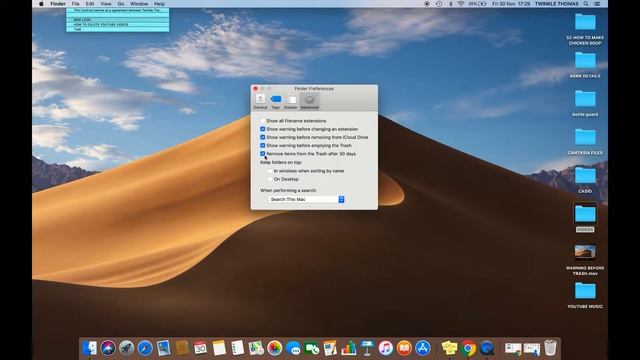Screen dimensions: 640x360
Task: Open Notification Center from menu bar
Action: pos(597,4)
